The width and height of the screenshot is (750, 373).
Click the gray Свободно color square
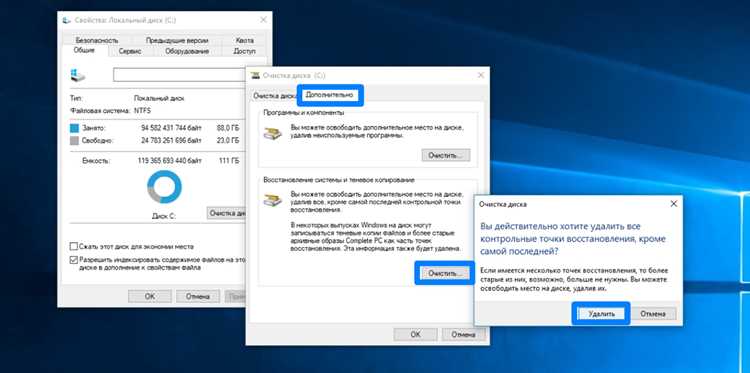point(74,141)
